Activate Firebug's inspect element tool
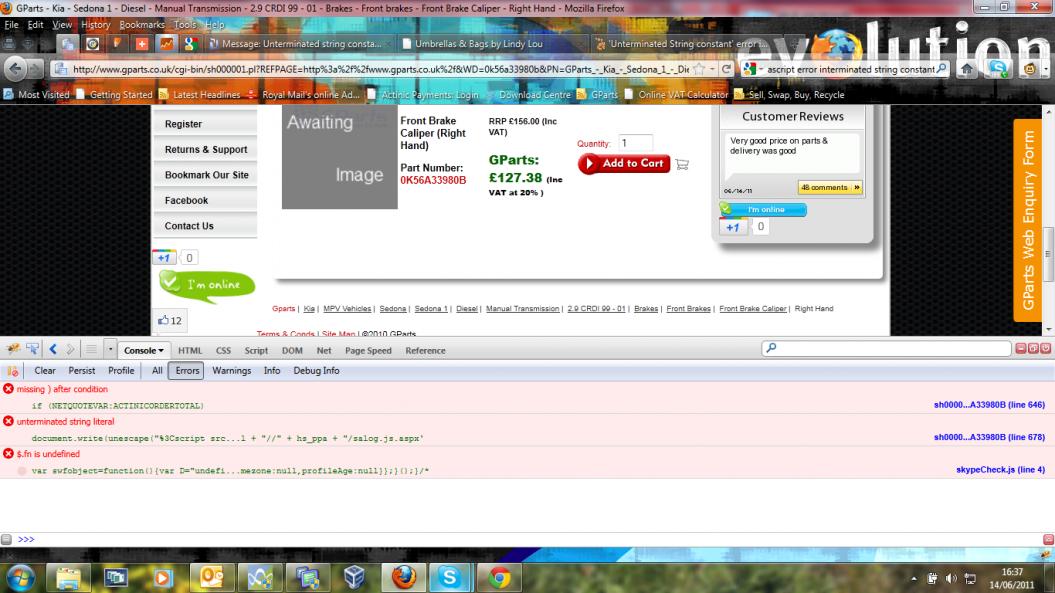The height and width of the screenshot is (593, 1055). (32, 349)
